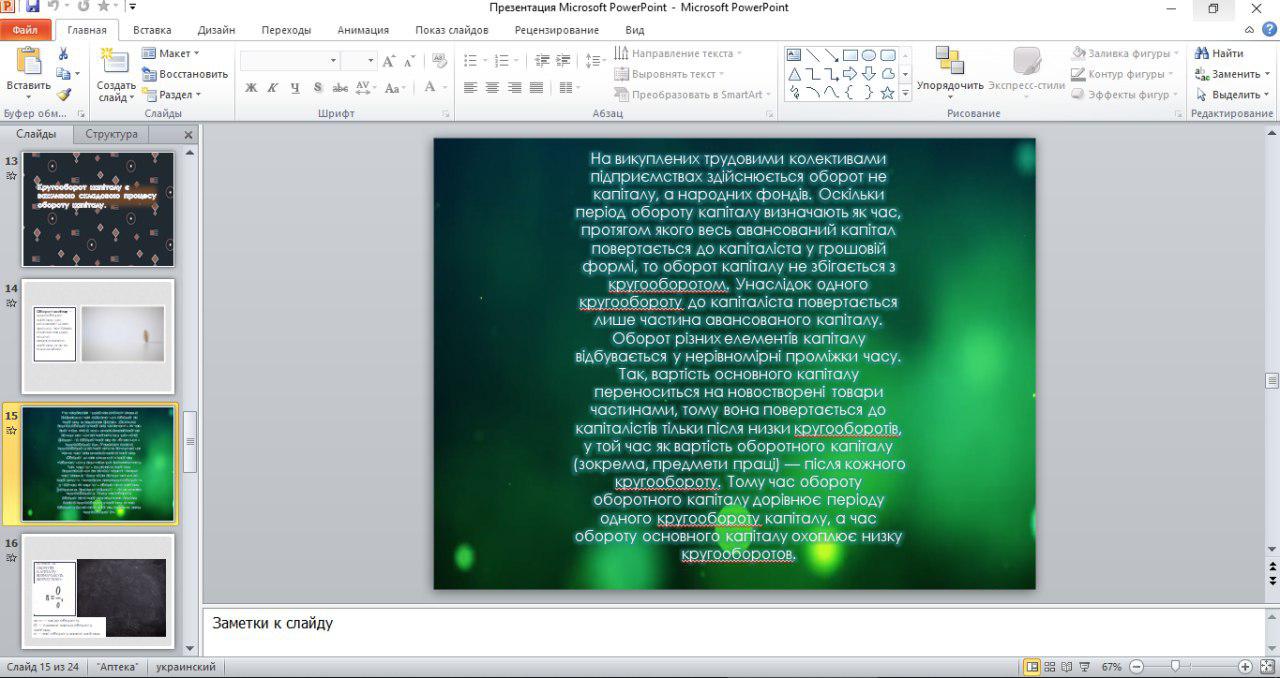Image resolution: width=1280 pixels, height=678 pixels.
Task: Toggle center text alignment
Action: (x=492, y=88)
